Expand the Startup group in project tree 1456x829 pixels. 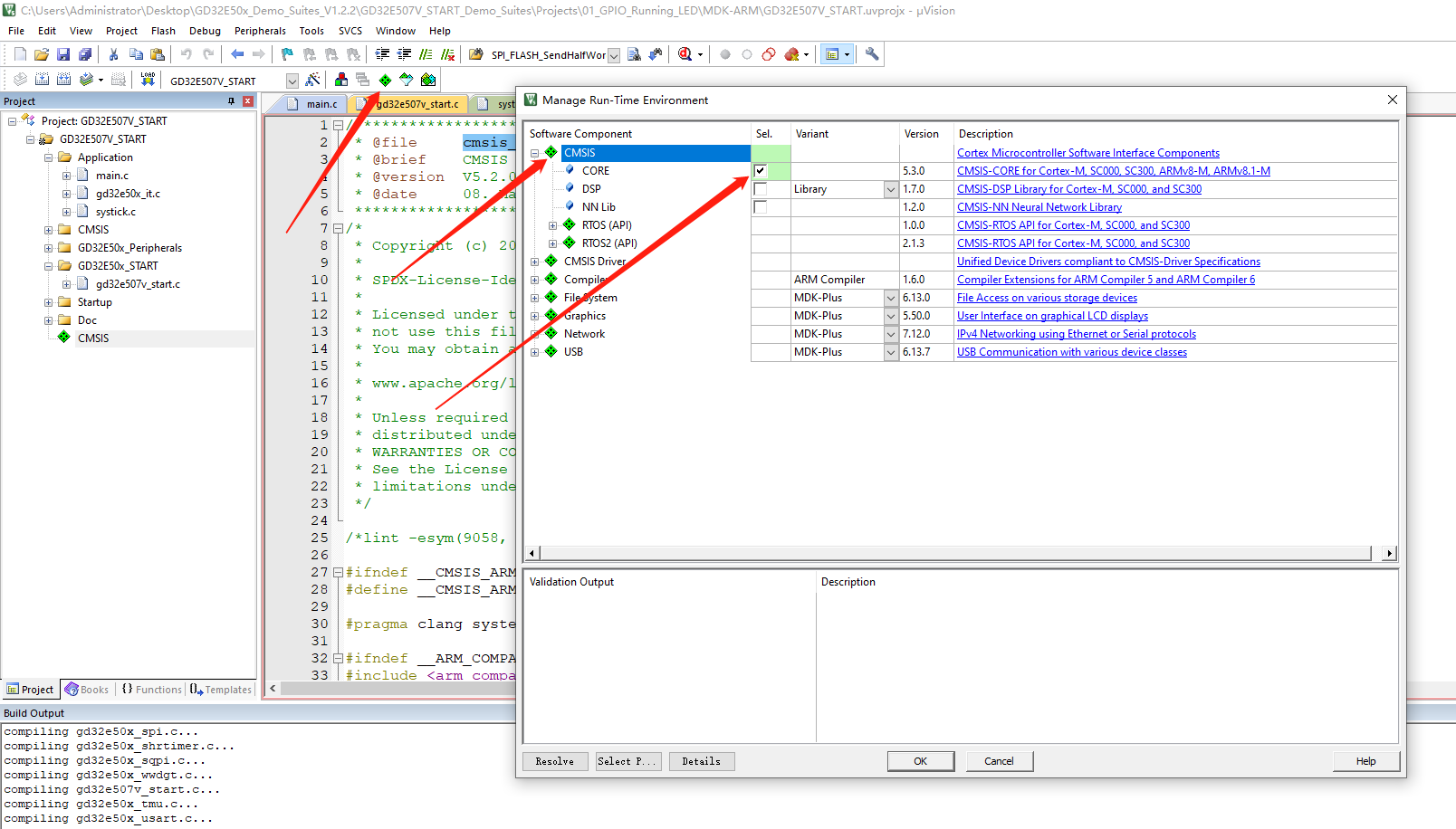[x=49, y=302]
